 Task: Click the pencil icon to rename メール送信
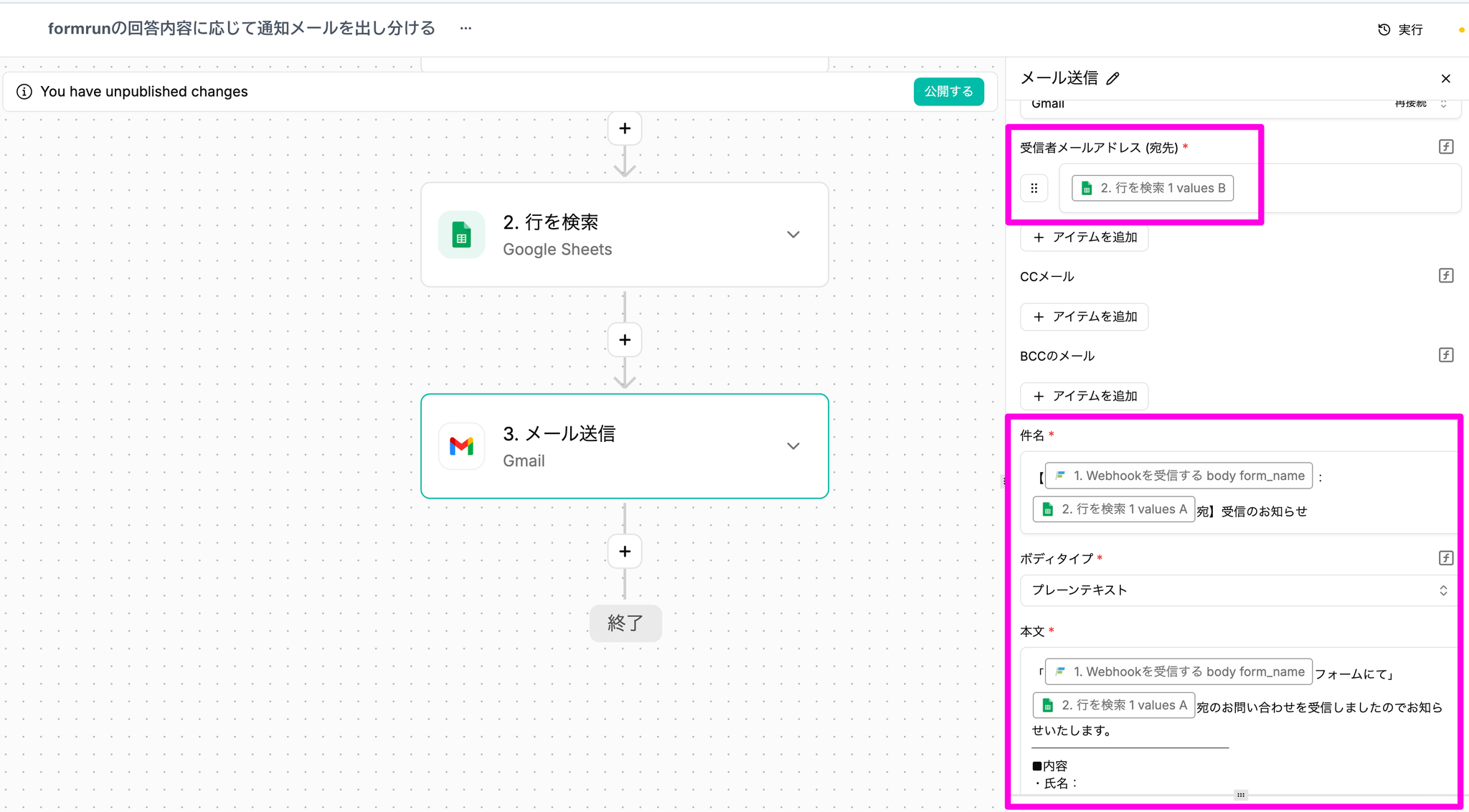pyautogui.click(x=1113, y=78)
